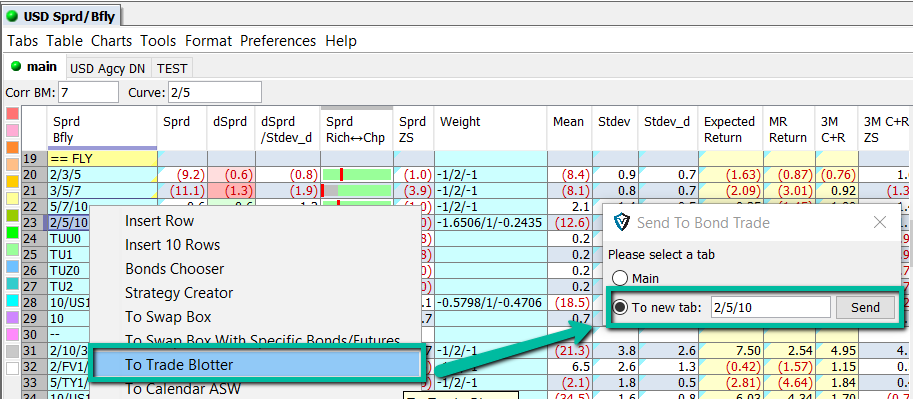Open the Preferences menu
Screen dimensions: 913x399
[278, 41]
